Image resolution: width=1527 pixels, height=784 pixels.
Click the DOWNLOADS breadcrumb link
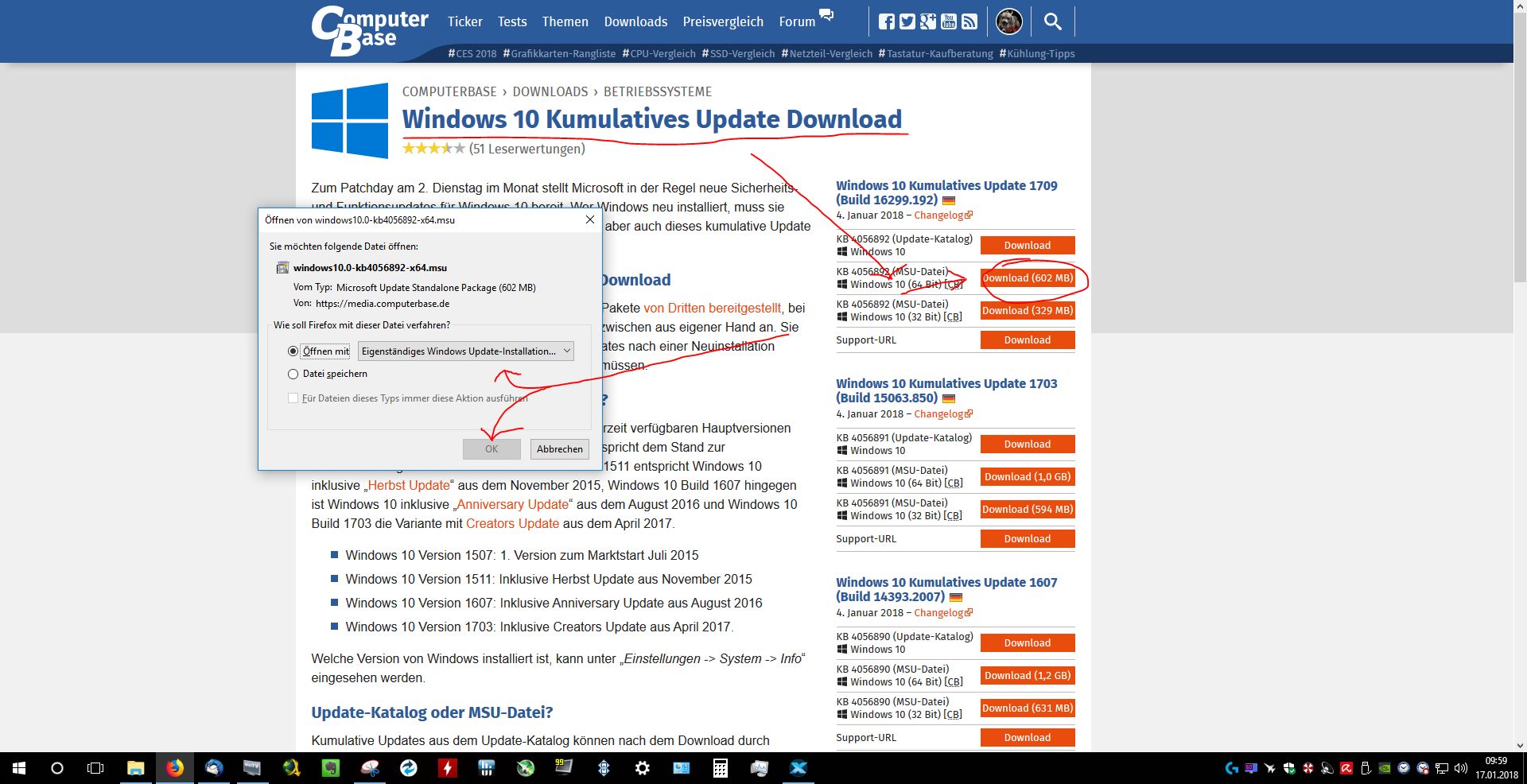(x=550, y=91)
